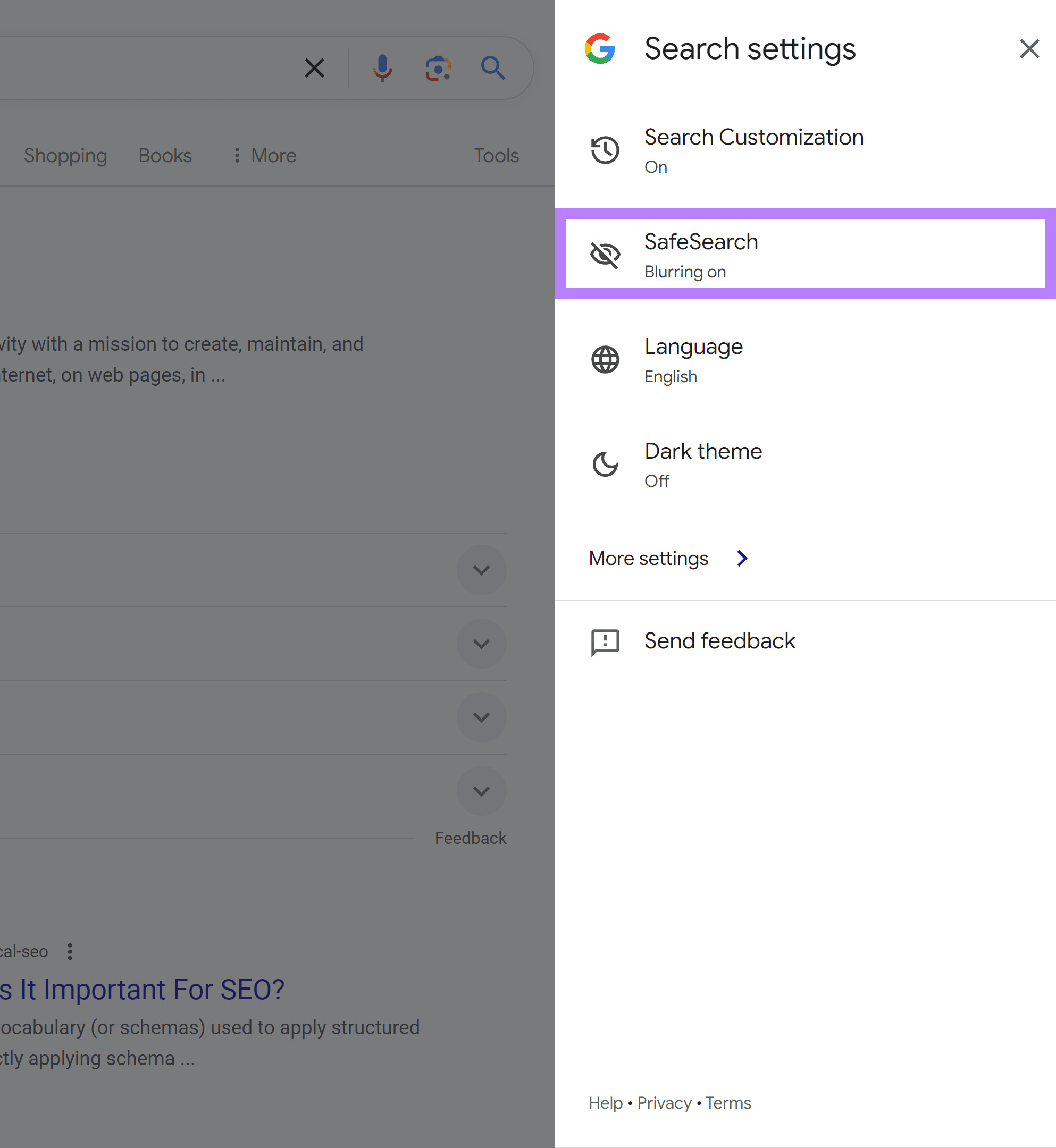Select the Shopping tab
The height and width of the screenshot is (1148, 1056).
pos(65,155)
